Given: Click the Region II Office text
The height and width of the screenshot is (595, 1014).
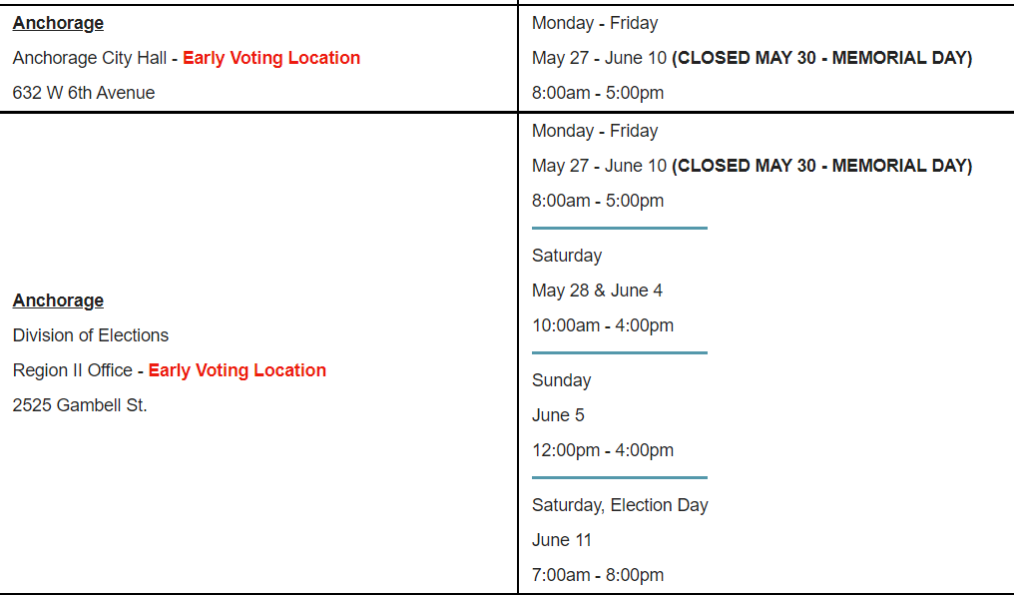Looking at the screenshot, I should 72,370.
